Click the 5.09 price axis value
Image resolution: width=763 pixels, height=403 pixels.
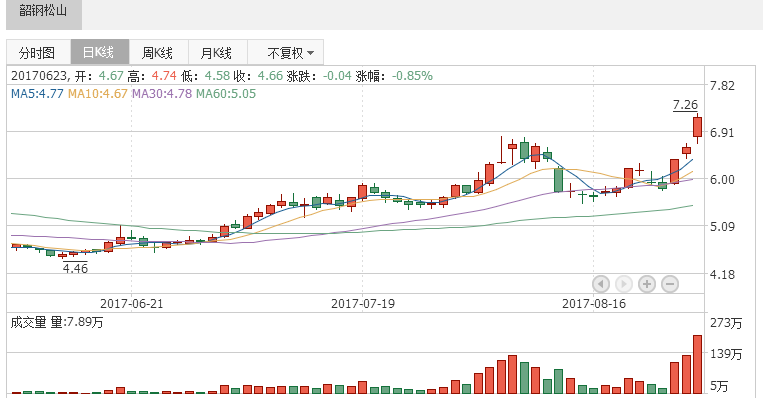coord(722,226)
